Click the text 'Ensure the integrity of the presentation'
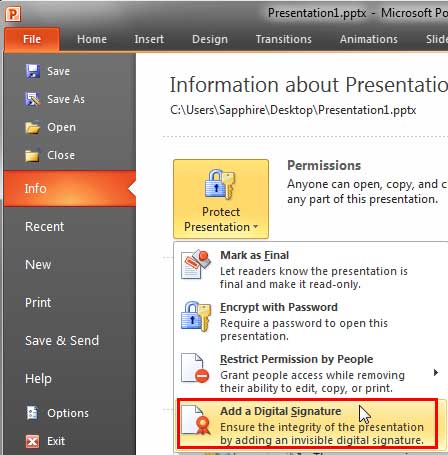The height and width of the screenshot is (455, 448). click(x=322, y=427)
